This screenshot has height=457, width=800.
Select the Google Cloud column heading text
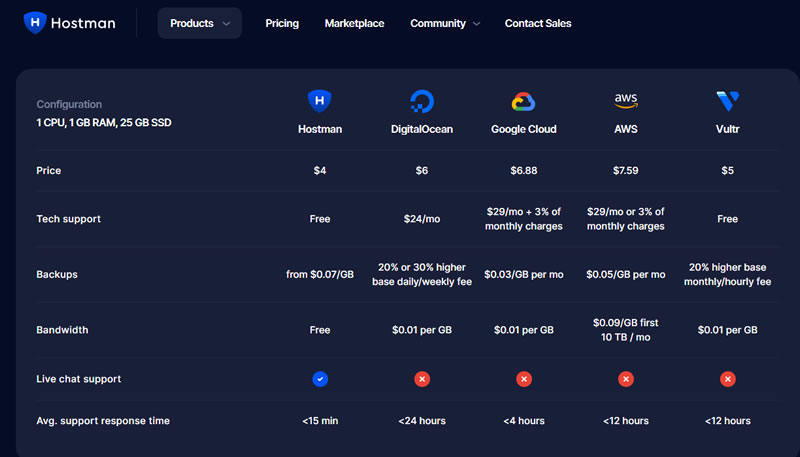tap(524, 129)
